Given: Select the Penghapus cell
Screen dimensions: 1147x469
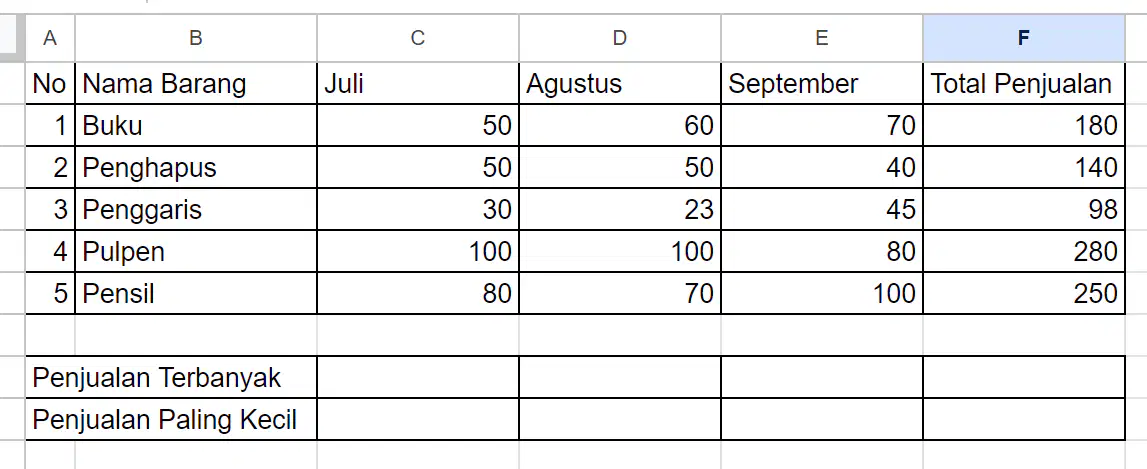Looking at the screenshot, I should (x=196, y=168).
